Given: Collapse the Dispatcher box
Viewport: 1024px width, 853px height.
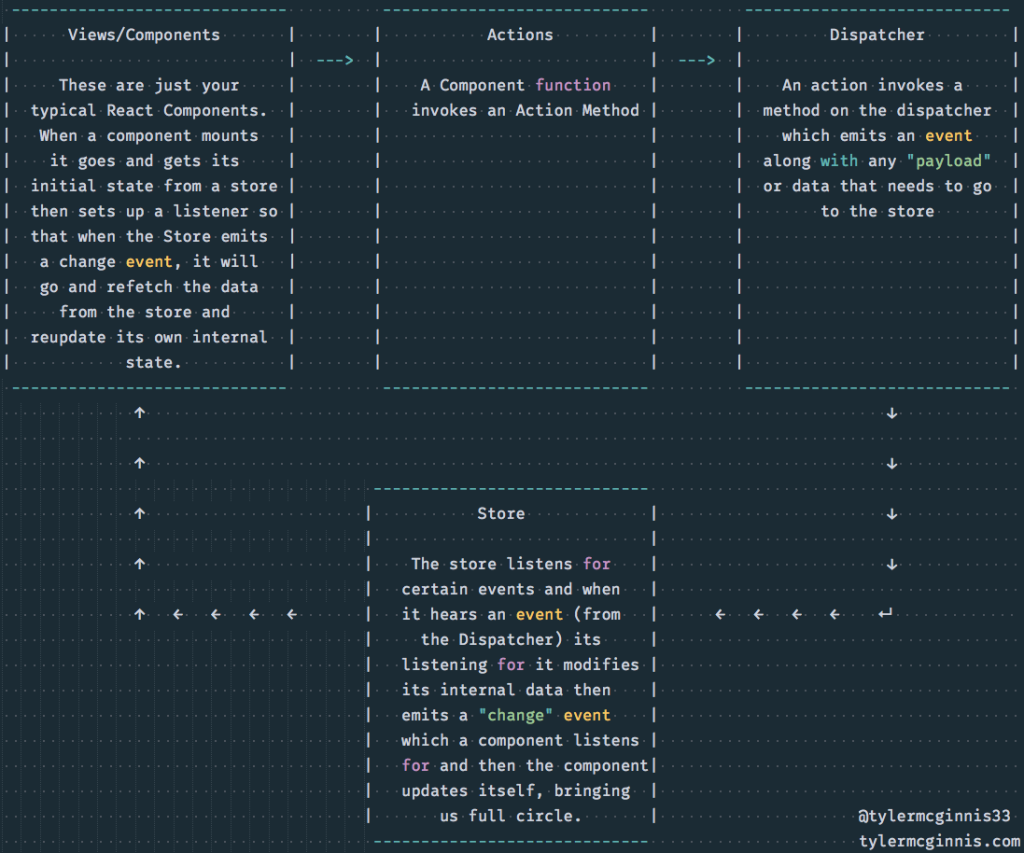Looking at the screenshot, I should 877,34.
